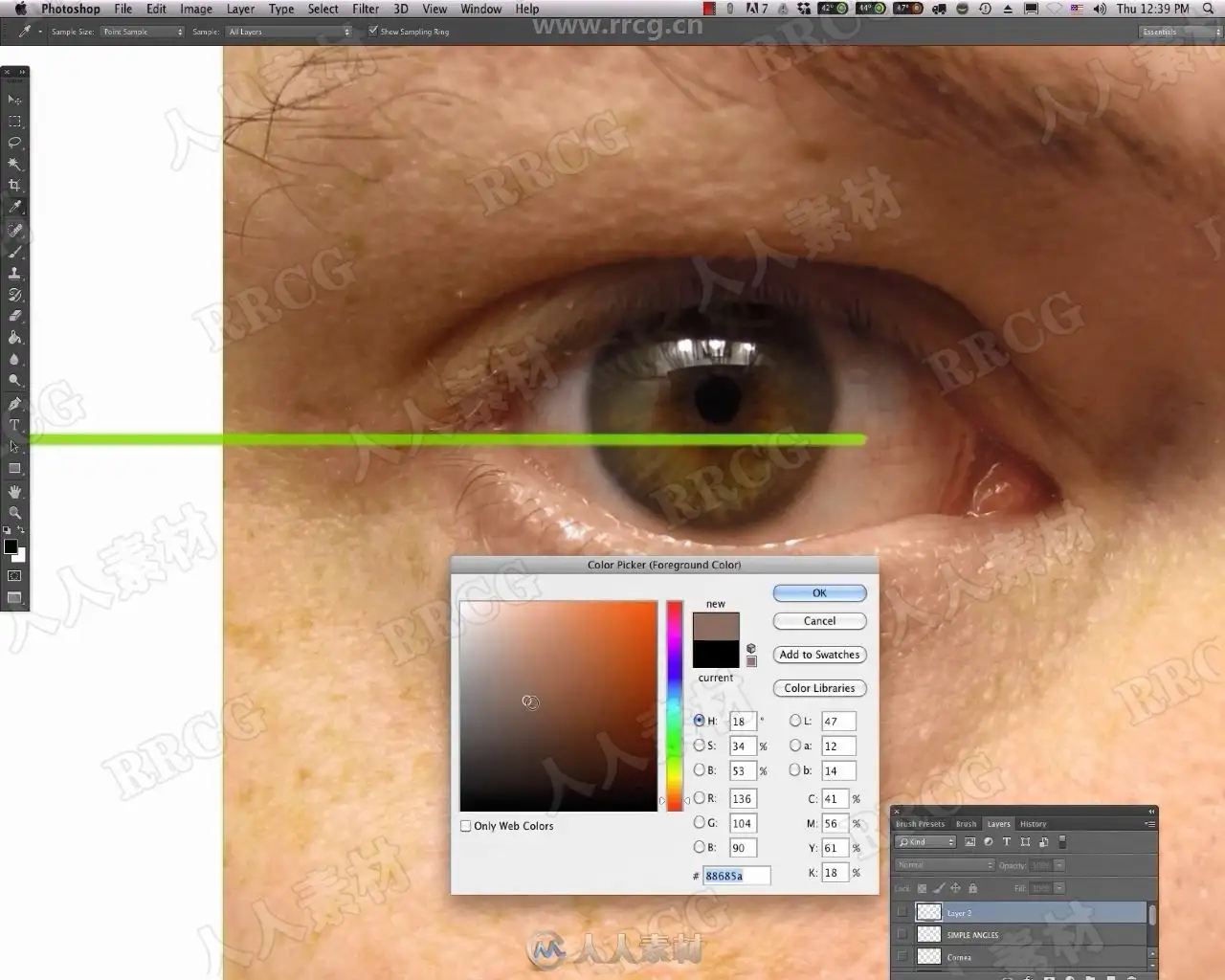The height and width of the screenshot is (980, 1225).
Task: Toggle Show Sampling Ring checkbox
Action: (373, 32)
